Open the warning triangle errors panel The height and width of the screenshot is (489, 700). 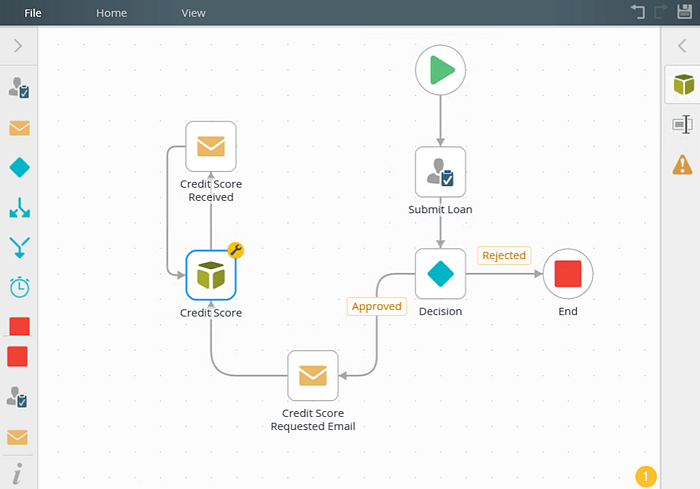click(682, 164)
